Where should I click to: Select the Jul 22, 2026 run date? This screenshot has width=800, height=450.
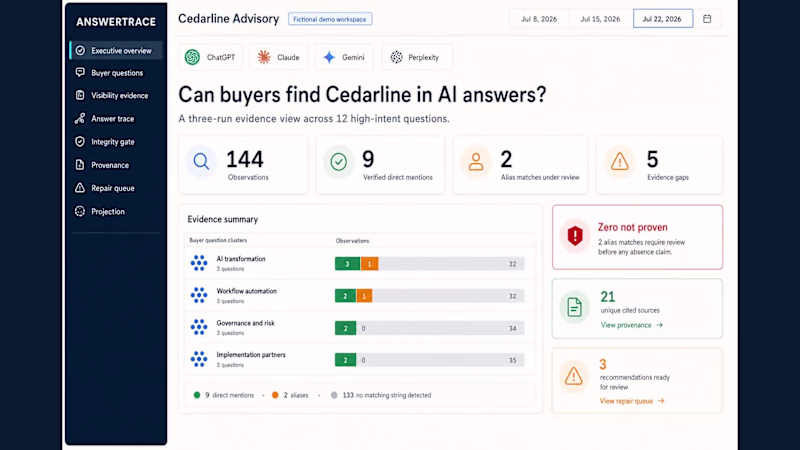662,19
